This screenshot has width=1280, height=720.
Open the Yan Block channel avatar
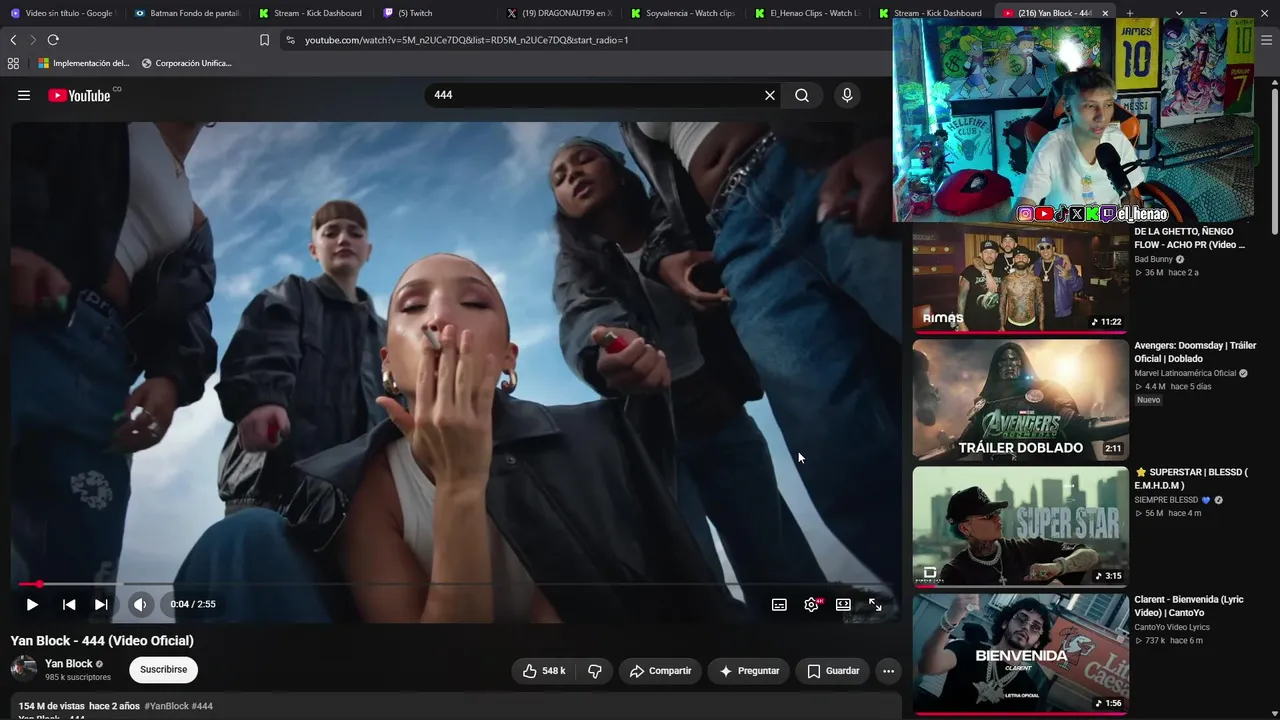pos(24,669)
